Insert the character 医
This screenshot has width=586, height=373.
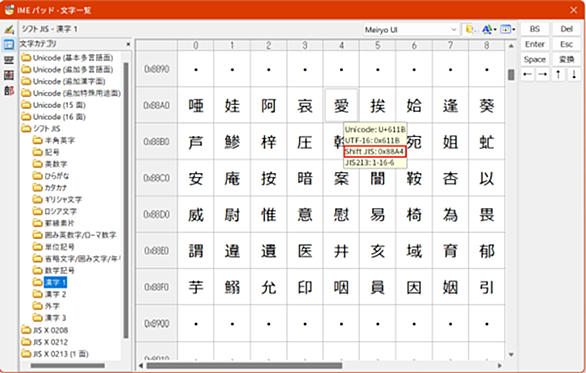point(305,251)
